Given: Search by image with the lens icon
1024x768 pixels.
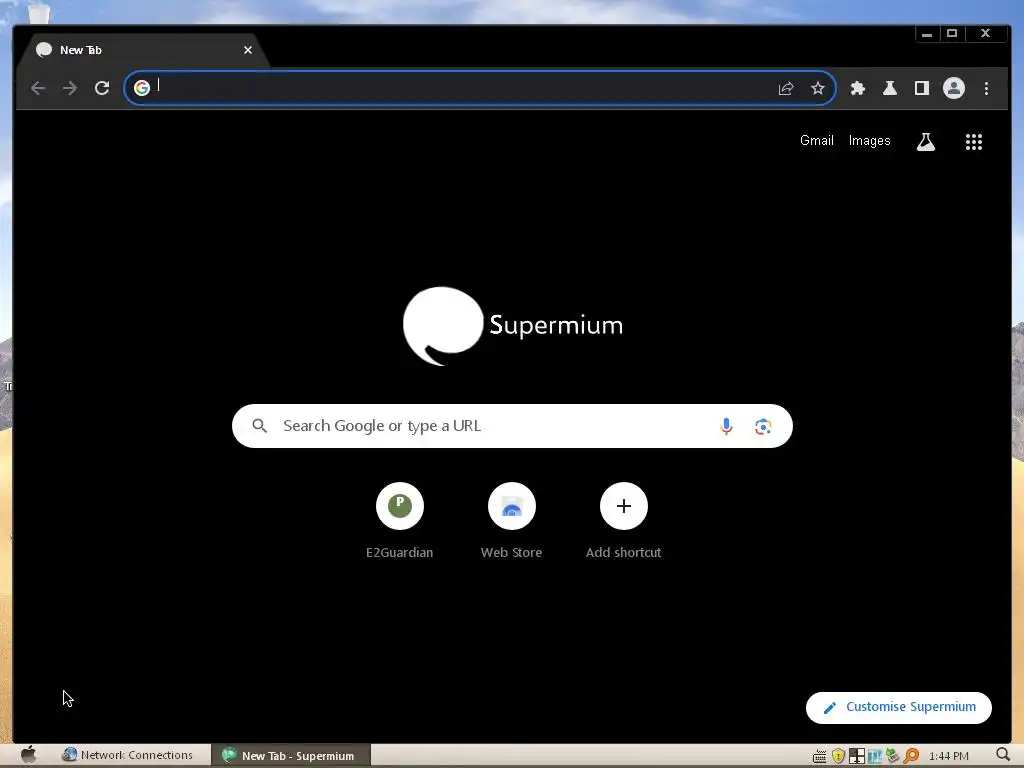Looking at the screenshot, I should 763,426.
